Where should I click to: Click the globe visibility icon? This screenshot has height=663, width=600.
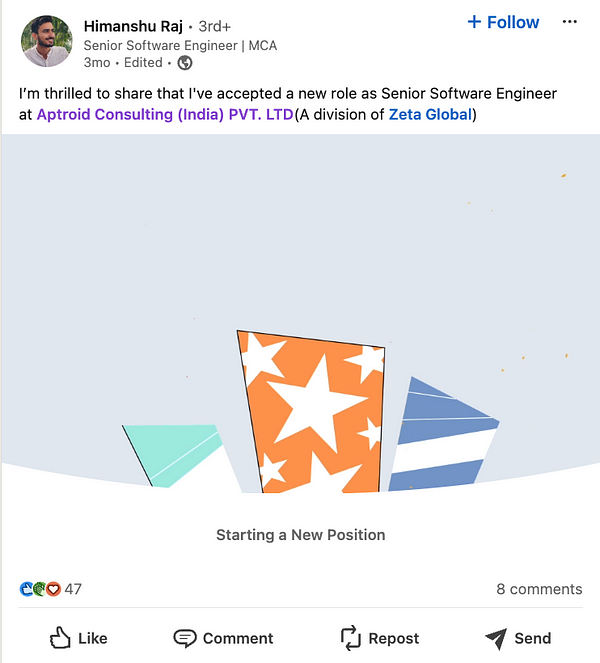[x=184, y=63]
